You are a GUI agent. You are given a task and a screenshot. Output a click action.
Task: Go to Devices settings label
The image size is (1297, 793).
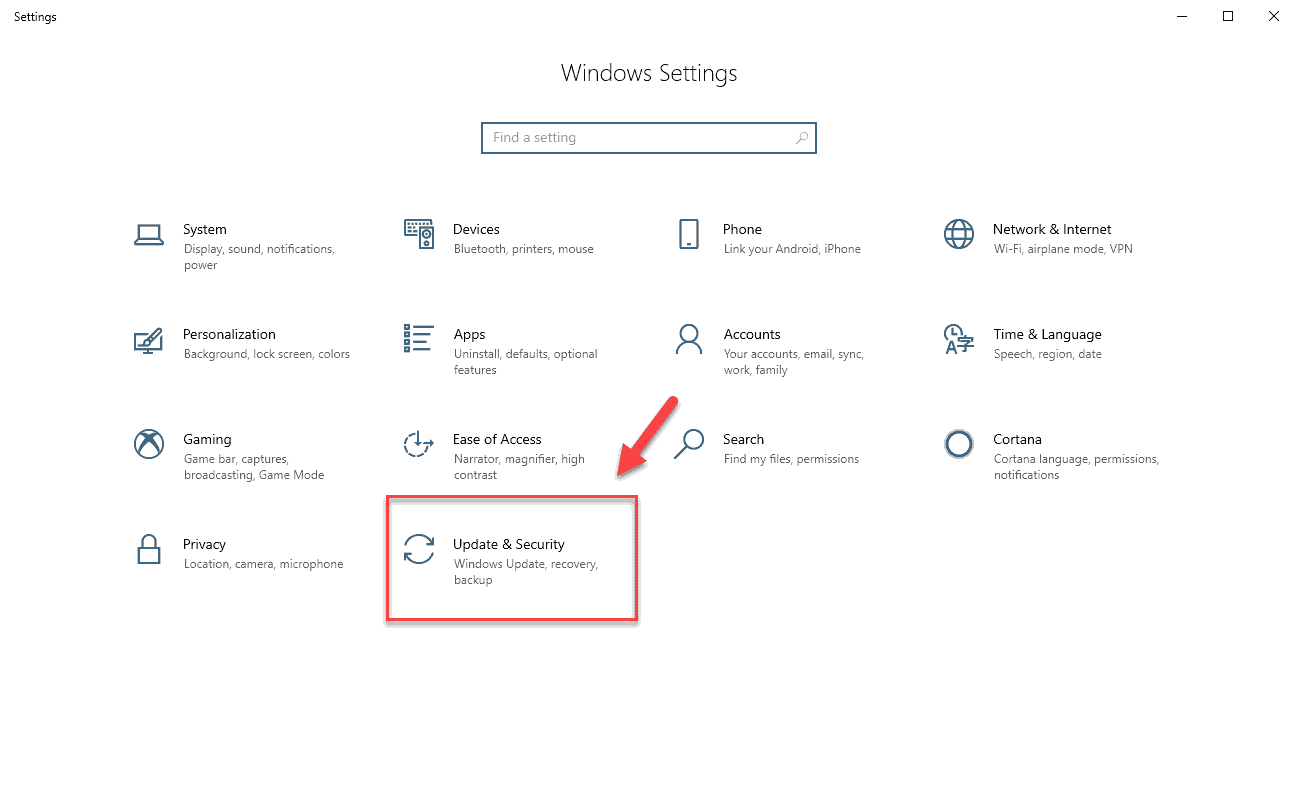click(x=476, y=229)
